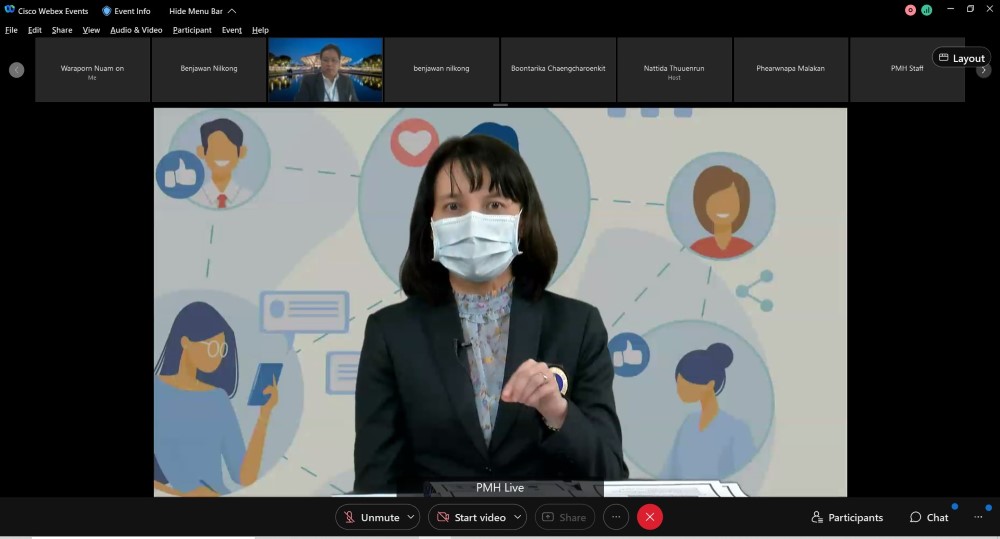Click the red recording indicator icon
1000x539 pixels.
pos(910,10)
